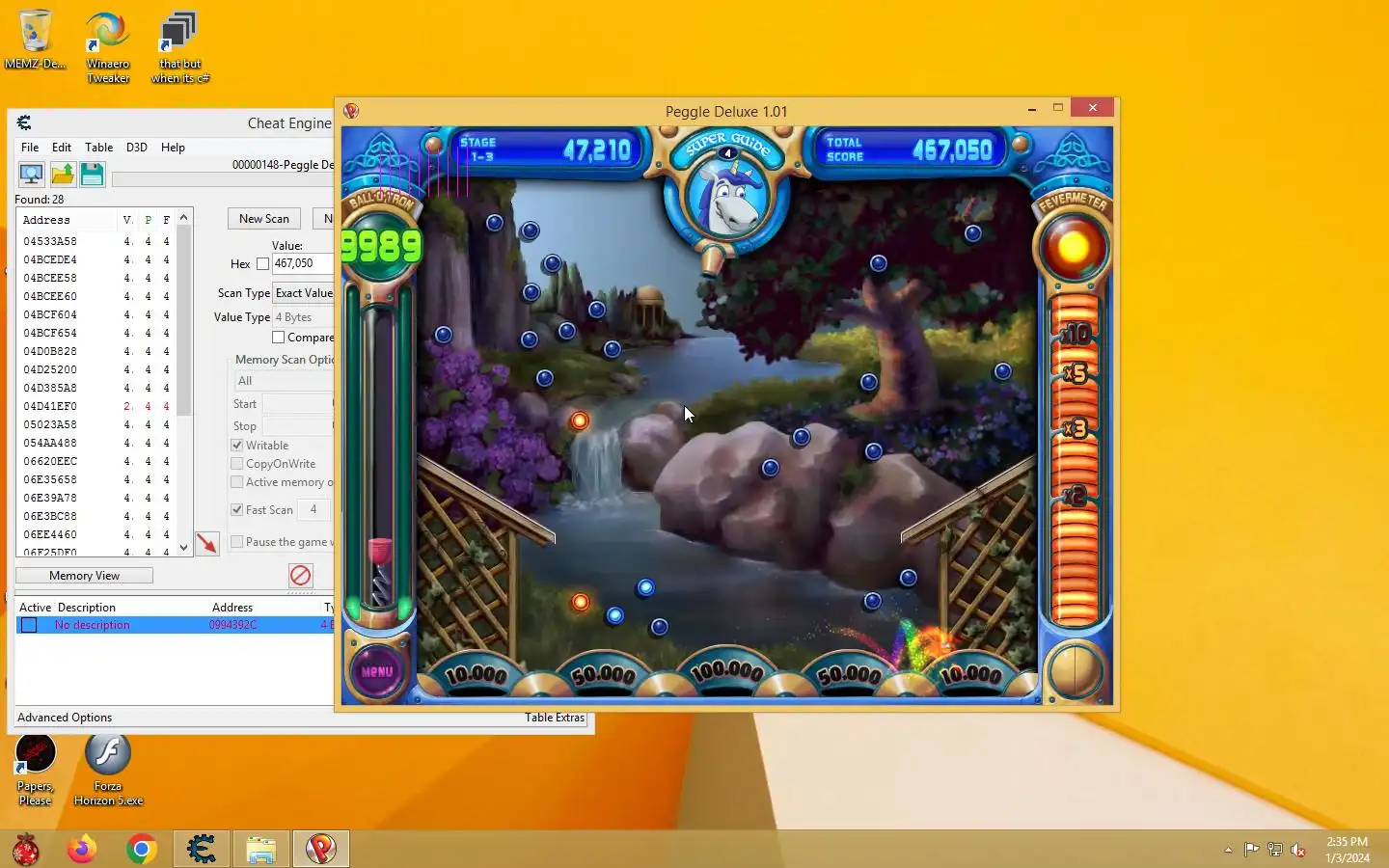This screenshot has width=1389, height=868.
Task: Click the address list scrollbar up arrow
Action: tap(183, 219)
